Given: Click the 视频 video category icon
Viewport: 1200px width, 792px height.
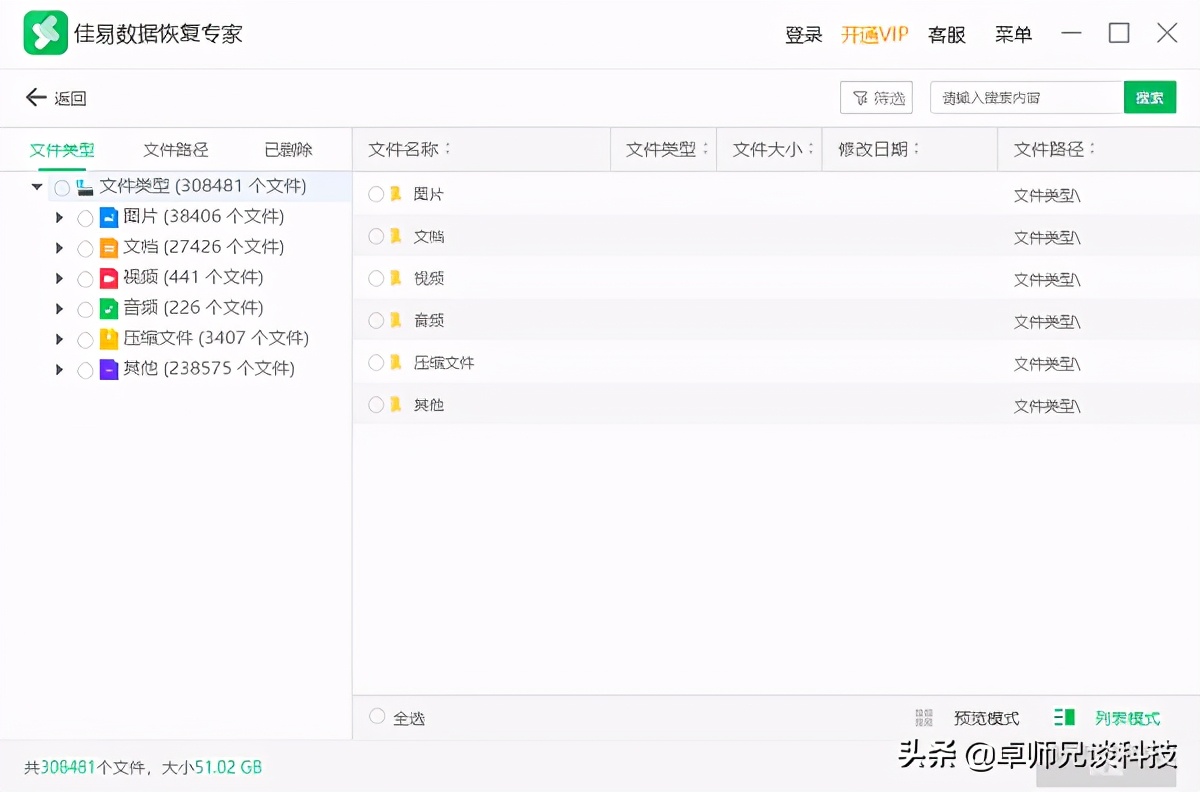Looking at the screenshot, I should [x=111, y=278].
